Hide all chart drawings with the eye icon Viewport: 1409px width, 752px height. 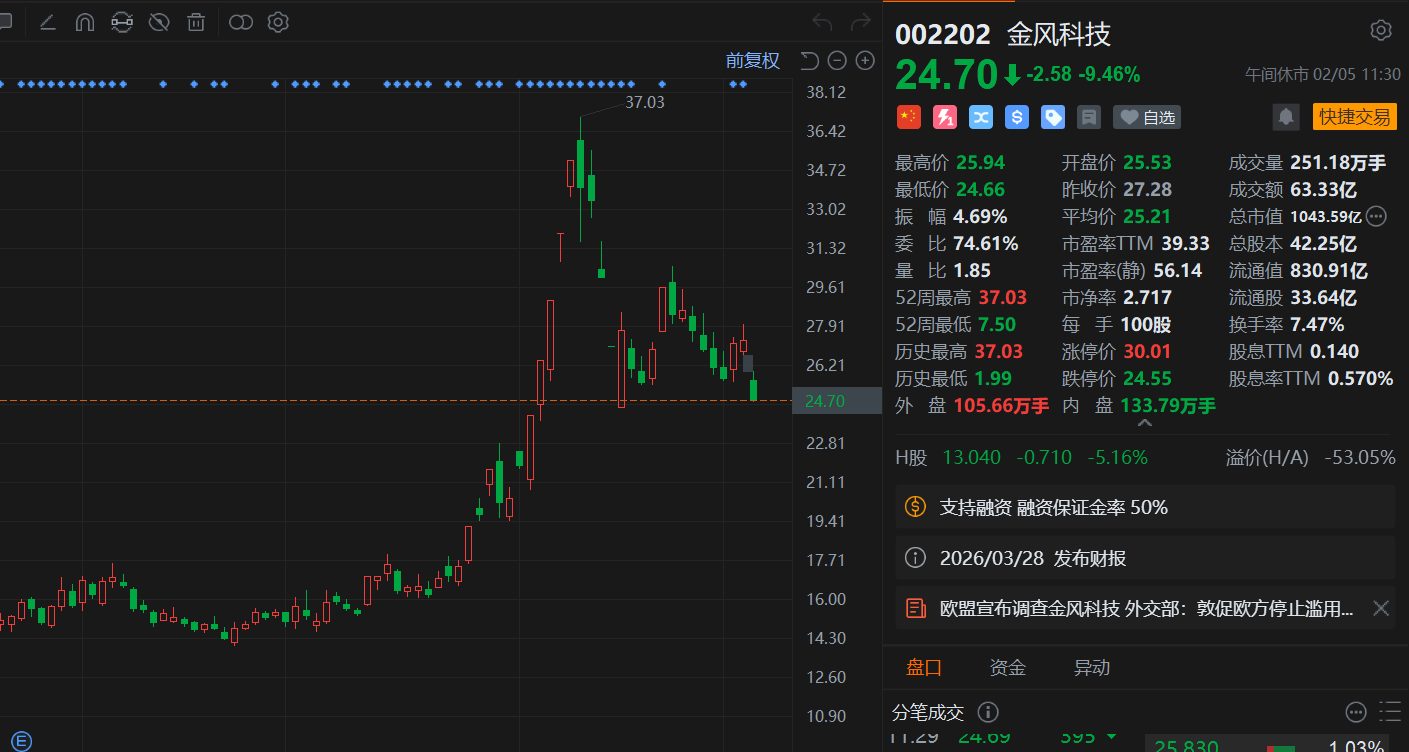[159, 22]
